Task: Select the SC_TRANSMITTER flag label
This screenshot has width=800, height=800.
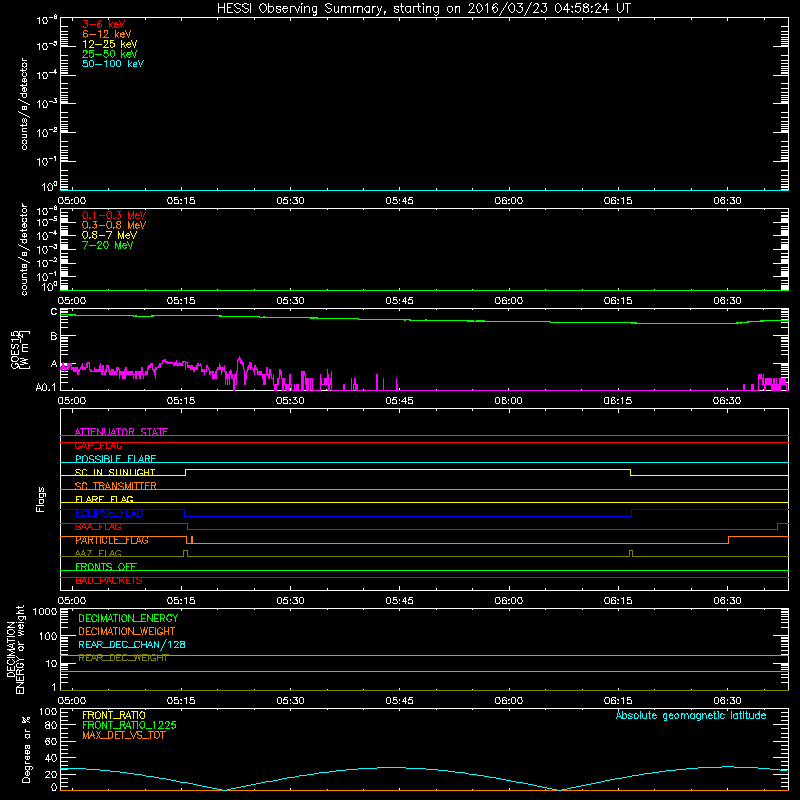Action: point(115,486)
